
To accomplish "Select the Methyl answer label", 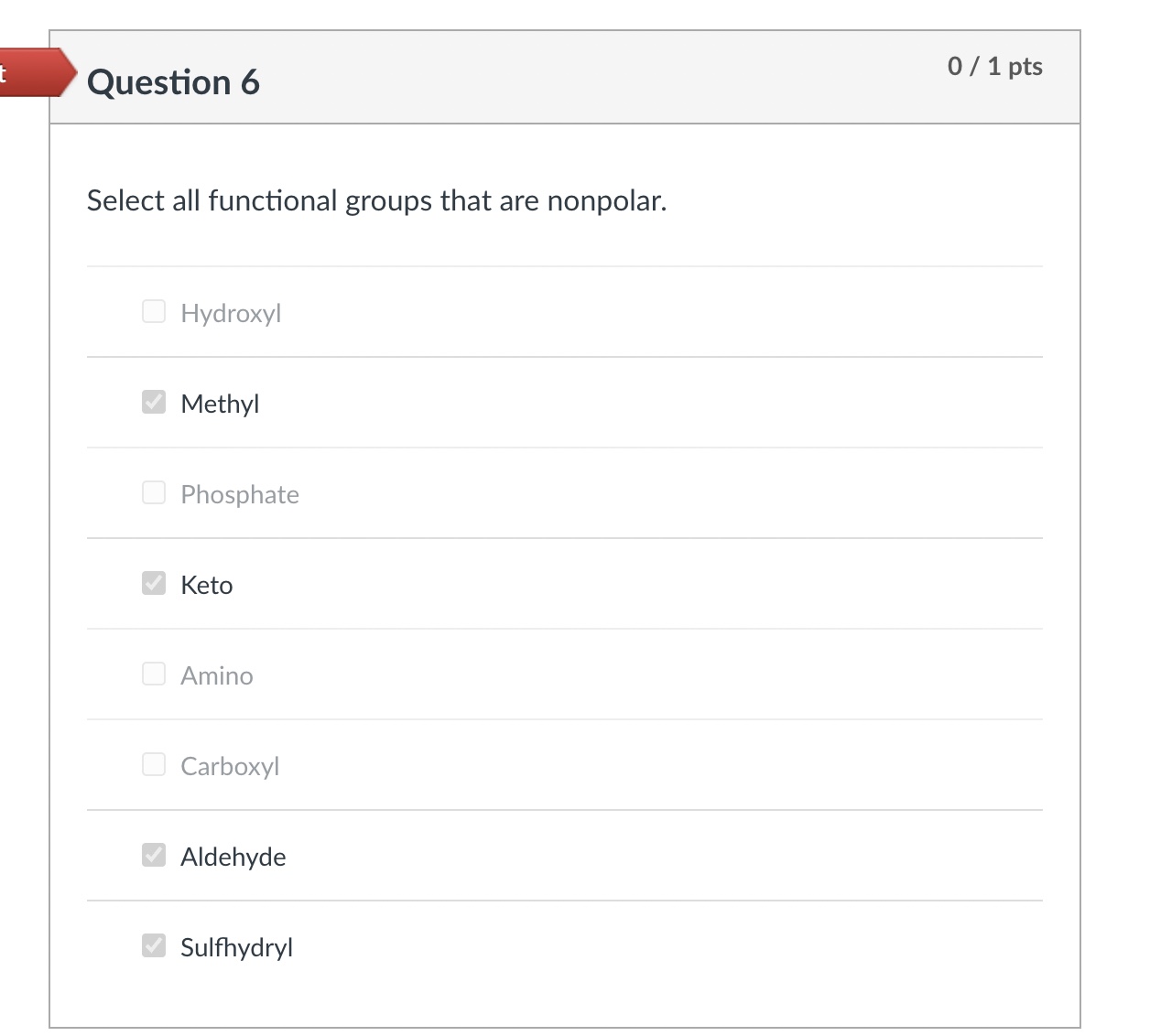I will 220,403.
